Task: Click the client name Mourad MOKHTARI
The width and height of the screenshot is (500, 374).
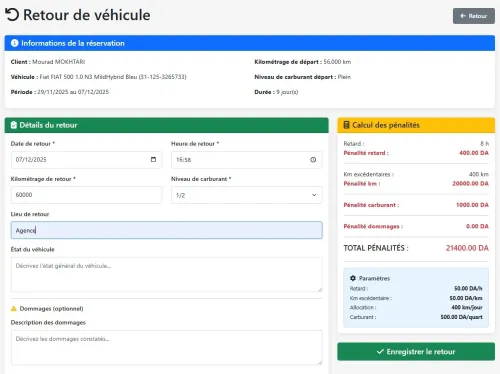Action: coord(59,62)
